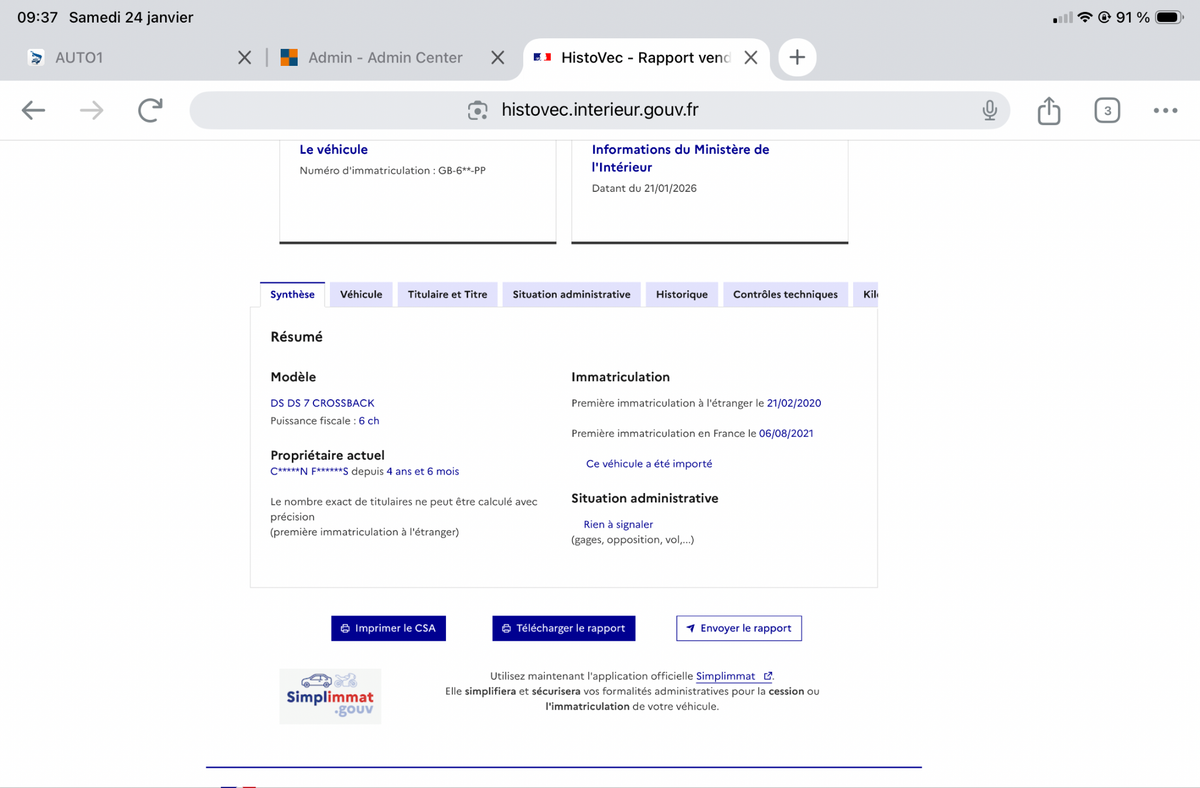Screen dimensions: 1200x788
Task: Click Envoyer le rapport button
Action: [738, 628]
